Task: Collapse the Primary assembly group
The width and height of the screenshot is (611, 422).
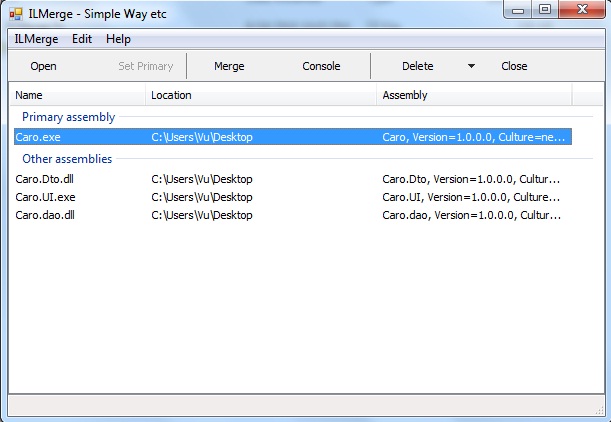Action: click(68, 117)
